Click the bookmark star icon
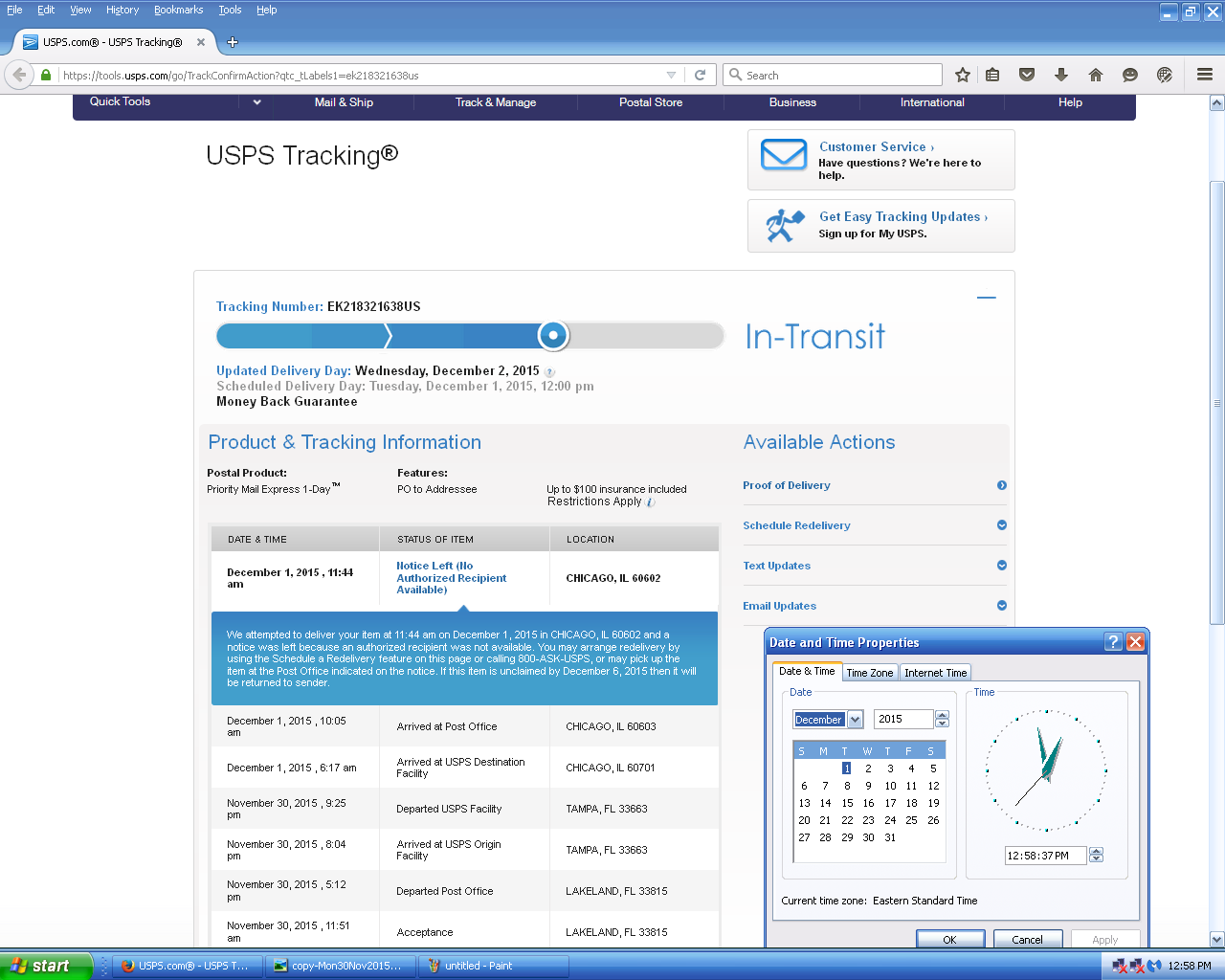The width and height of the screenshot is (1225, 980). [963, 75]
